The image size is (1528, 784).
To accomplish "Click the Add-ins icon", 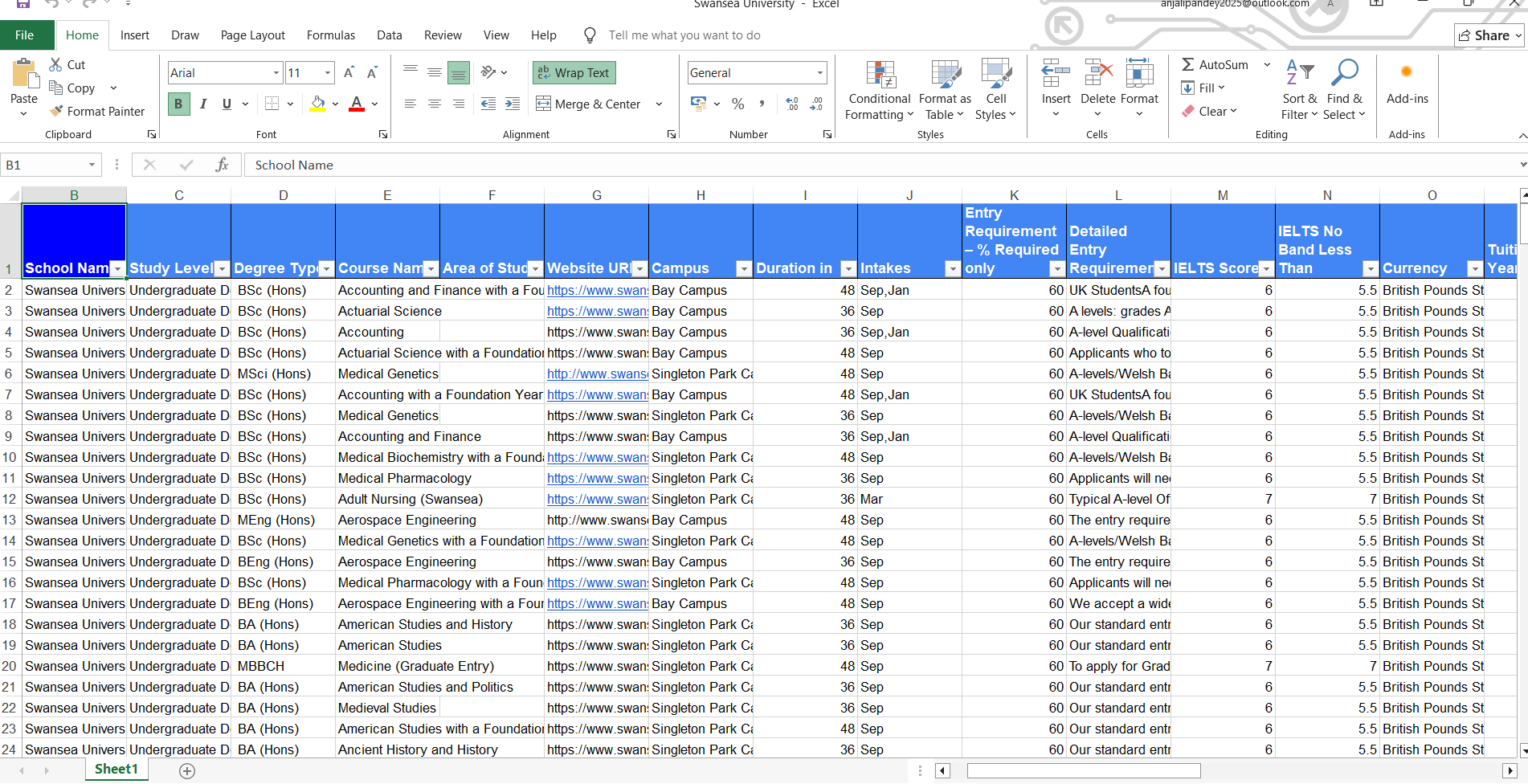I will pyautogui.click(x=1407, y=72).
